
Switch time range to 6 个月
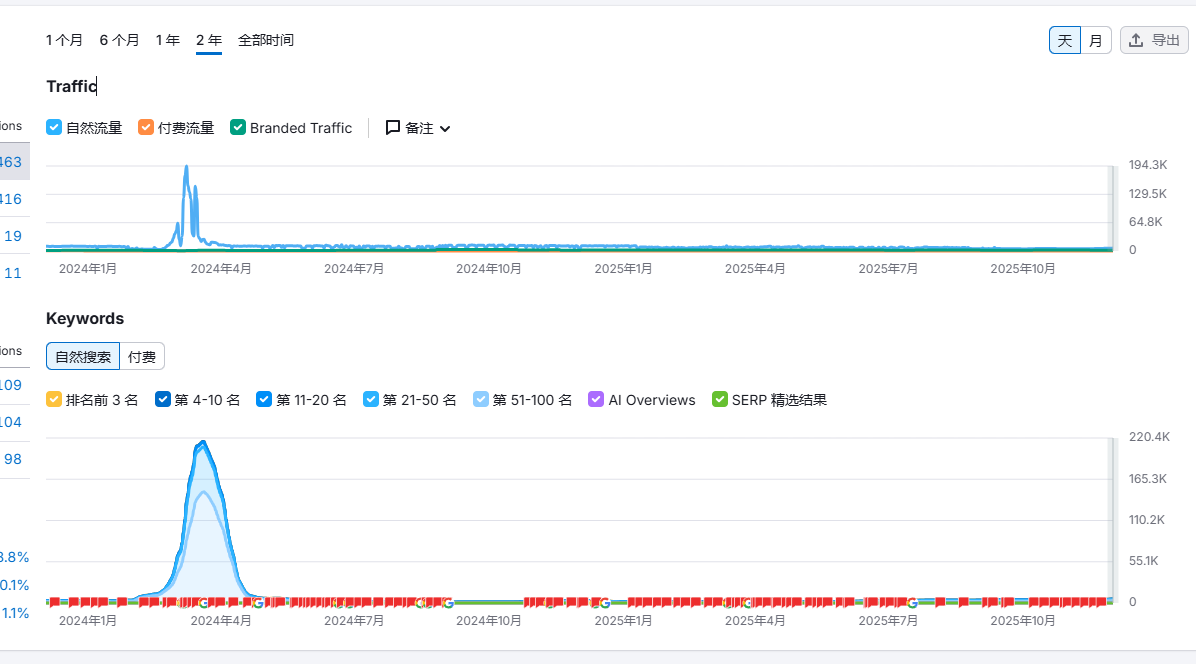point(119,40)
